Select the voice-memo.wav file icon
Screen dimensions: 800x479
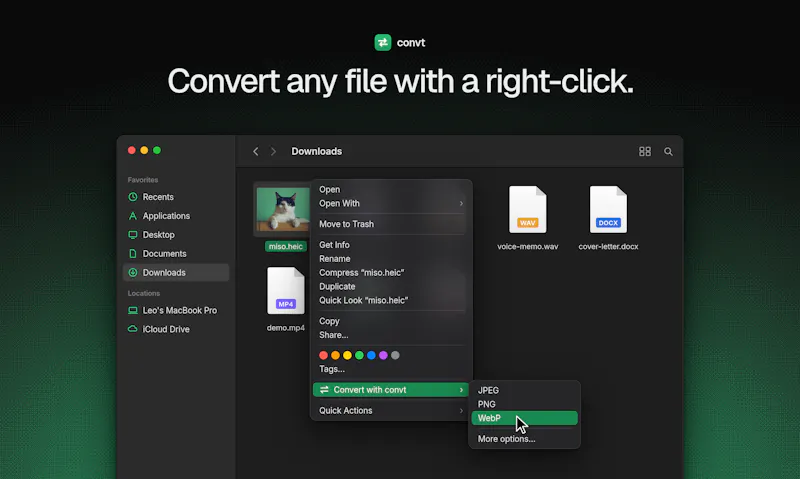coord(528,209)
